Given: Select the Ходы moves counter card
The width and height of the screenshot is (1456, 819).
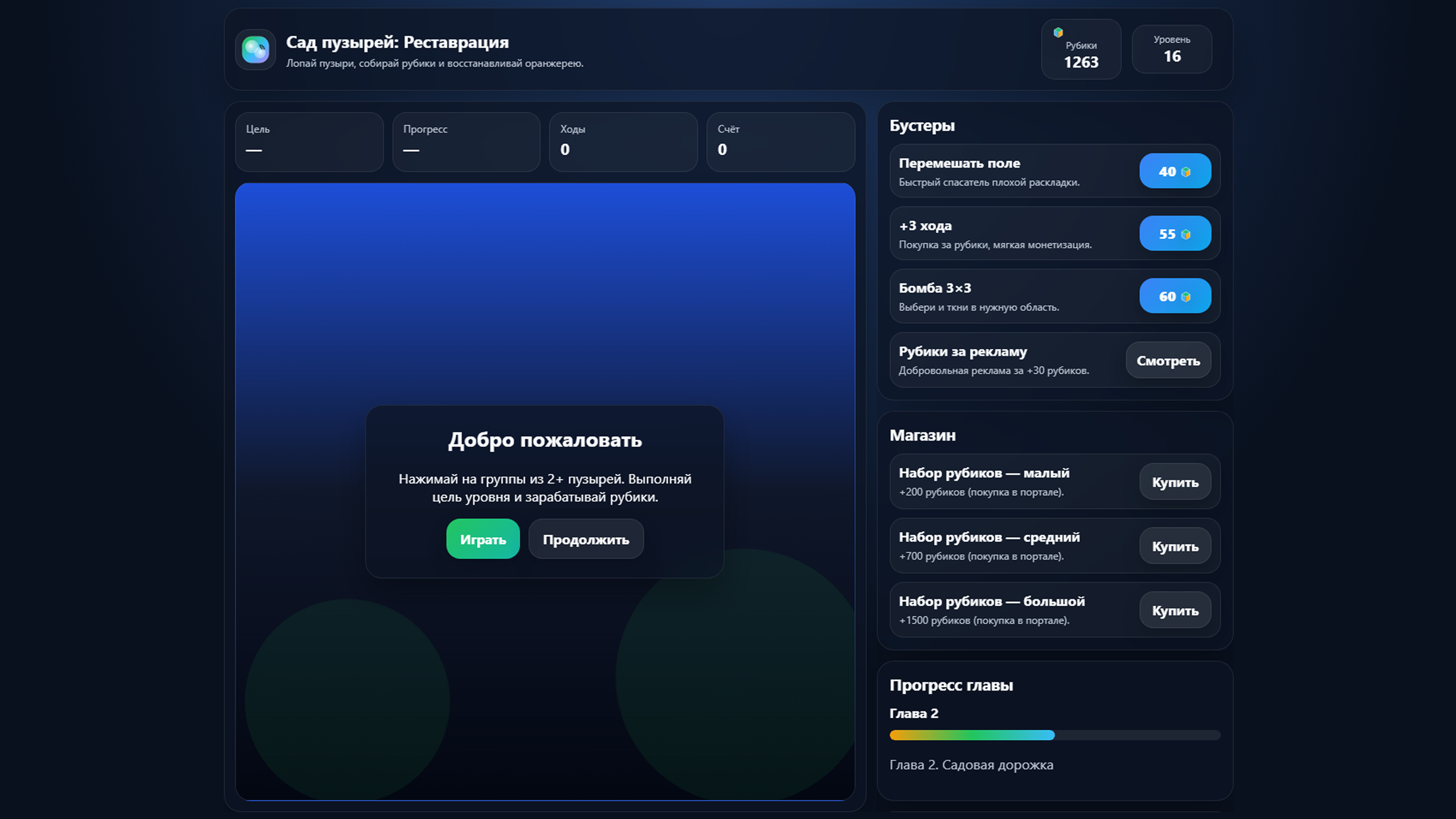Looking at the screenshot, I should pyautogui.click(x=623, y=141).
